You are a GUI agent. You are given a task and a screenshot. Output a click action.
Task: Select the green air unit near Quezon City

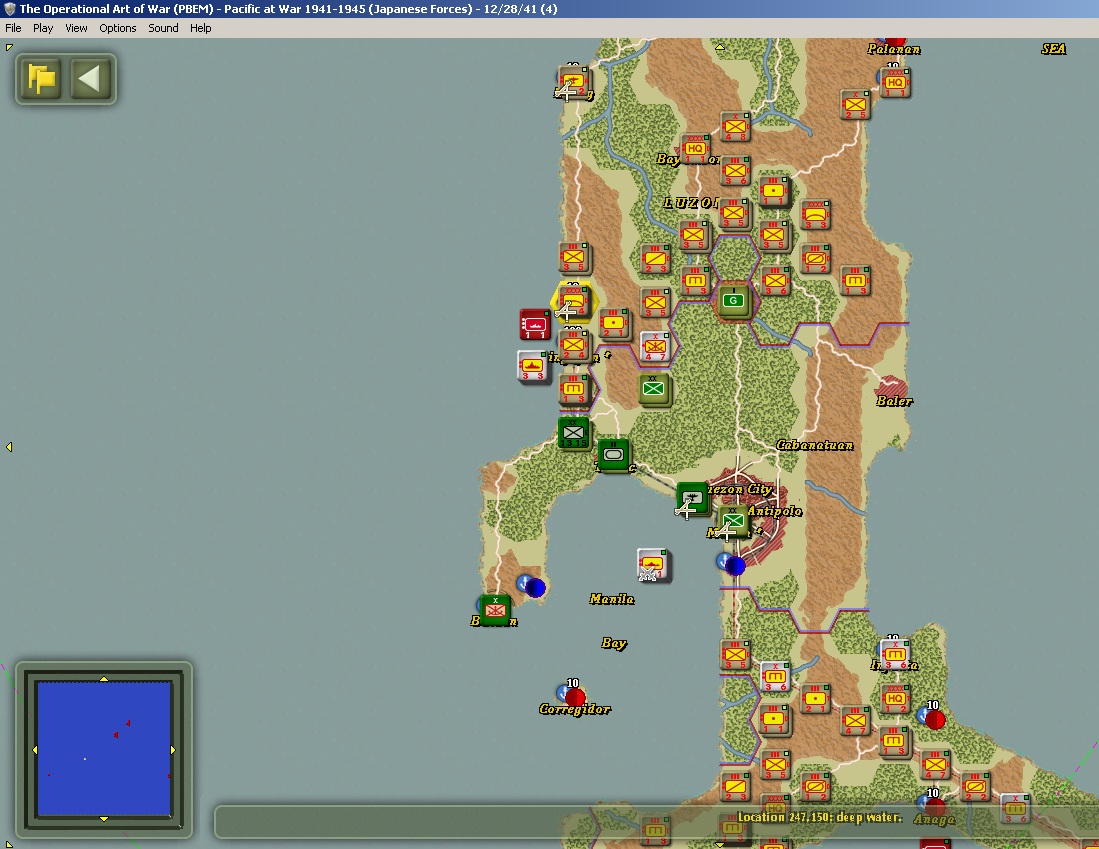(x=692, y=498)
